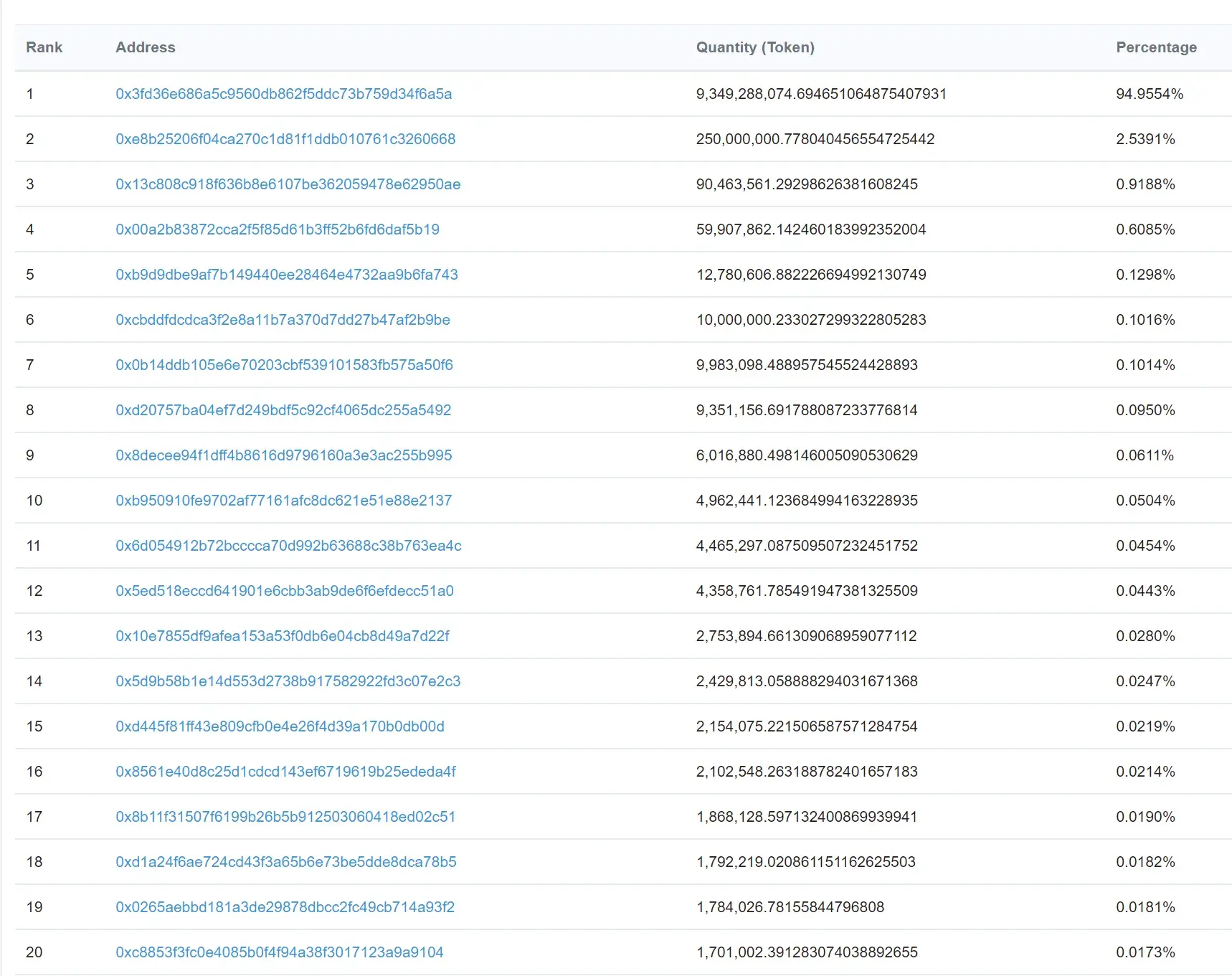Open address 0x6d054912b72bcccca70d992b63688c38b763ea4c
Screen dimensions: 1232x976
pos(289,546)
